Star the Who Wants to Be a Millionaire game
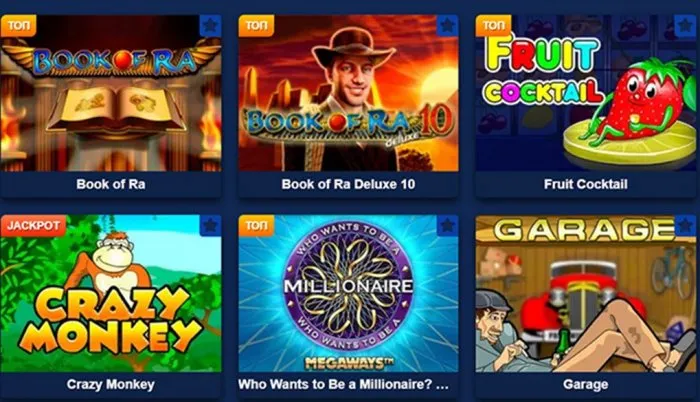 pyautogui.click(x=447, y=226)
